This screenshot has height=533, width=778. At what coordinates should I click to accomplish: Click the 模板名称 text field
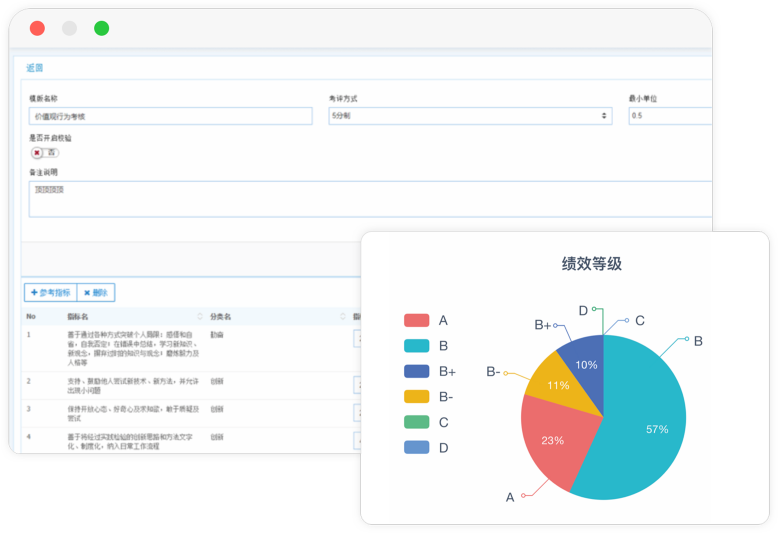(170, 116)
